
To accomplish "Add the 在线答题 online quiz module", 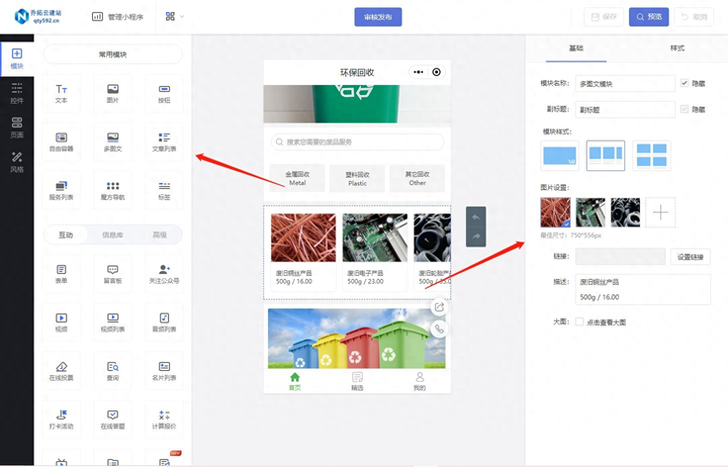I will pos(113,419).
